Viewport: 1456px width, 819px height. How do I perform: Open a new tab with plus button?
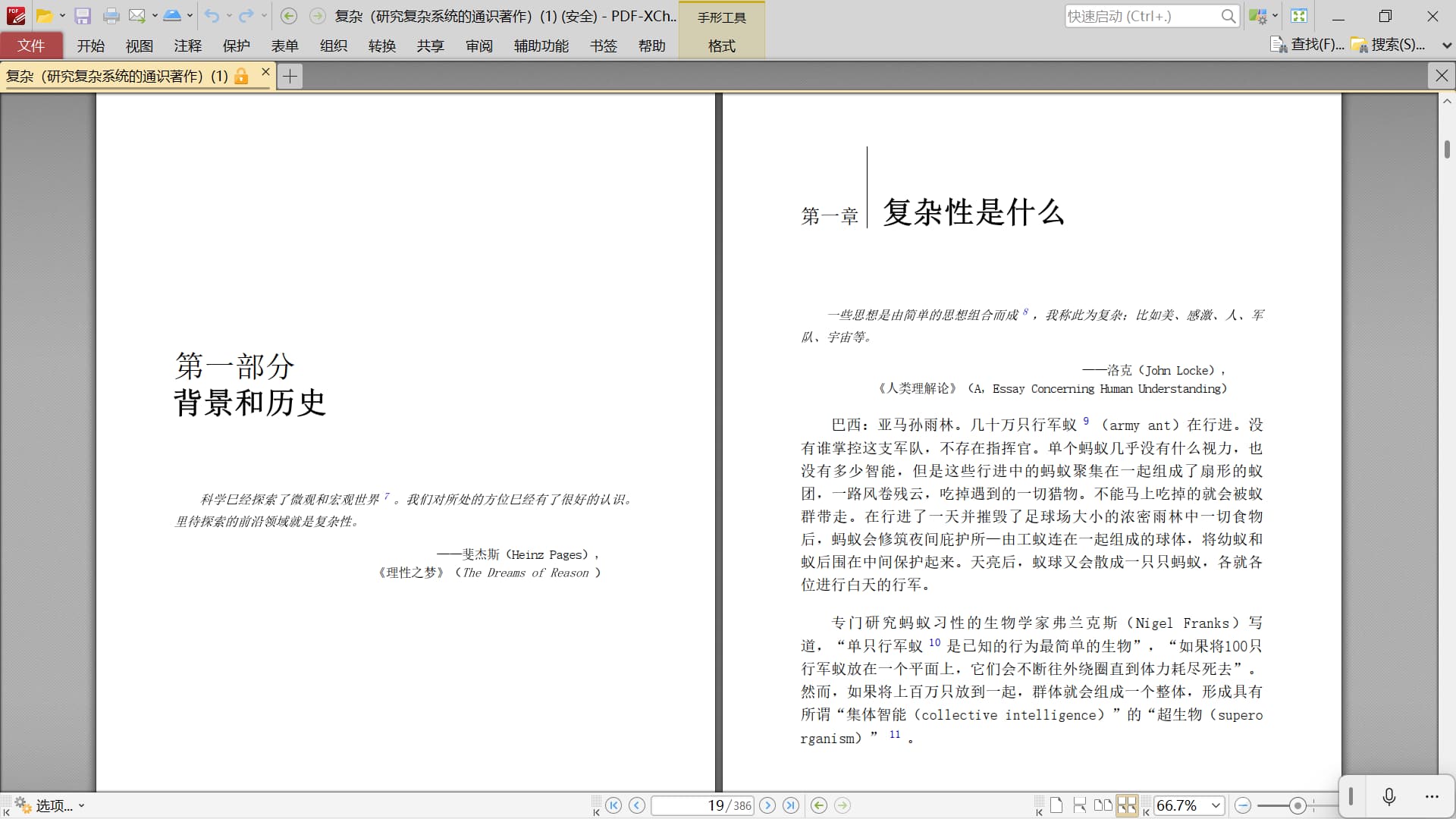pos(290,76)
